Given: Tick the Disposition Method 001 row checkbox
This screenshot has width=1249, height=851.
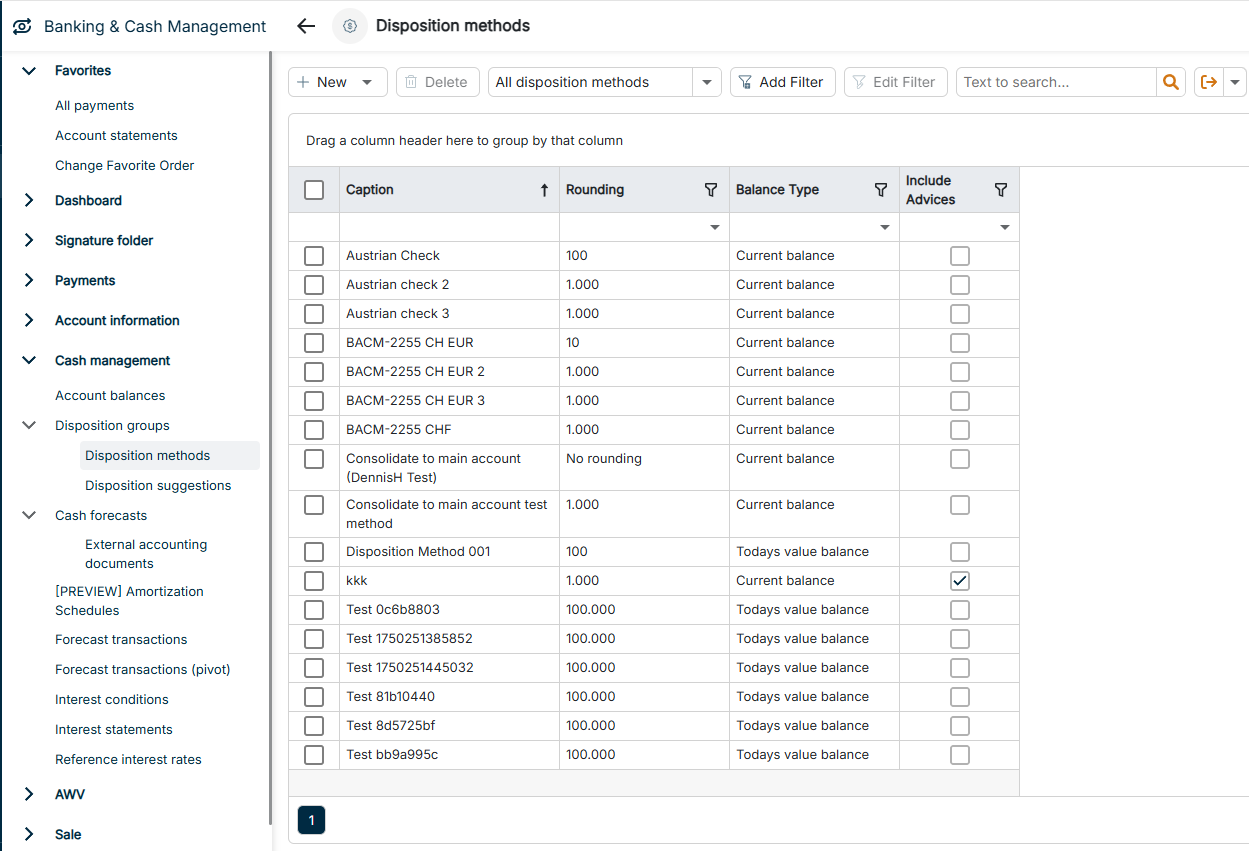Looking at the screenshot, I should pyautogui.click(x=314, y=552).
